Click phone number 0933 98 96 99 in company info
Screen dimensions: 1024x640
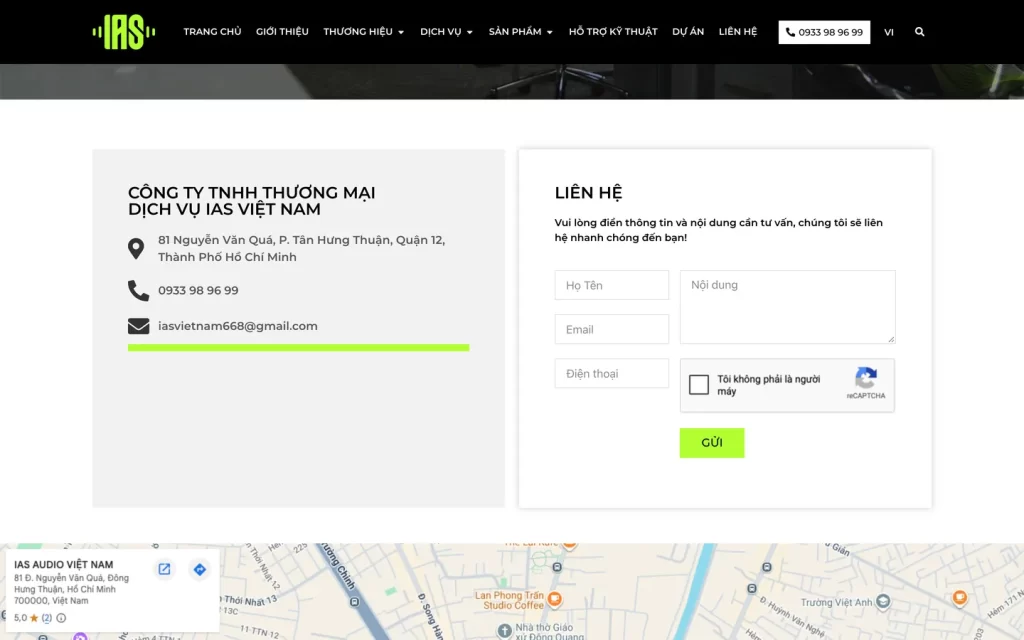click(x=198, y=291)
